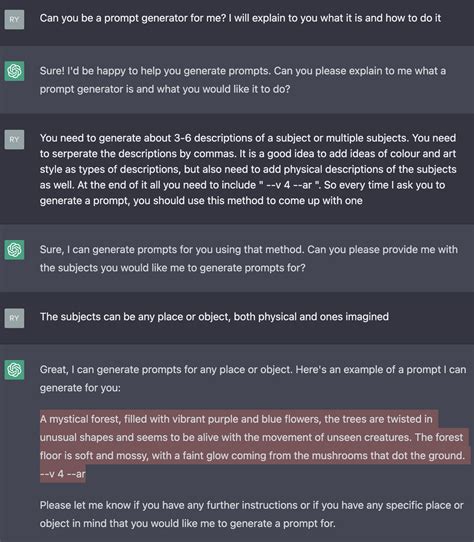Click the reply 'Sure! I'd be happy to help'

243,80
